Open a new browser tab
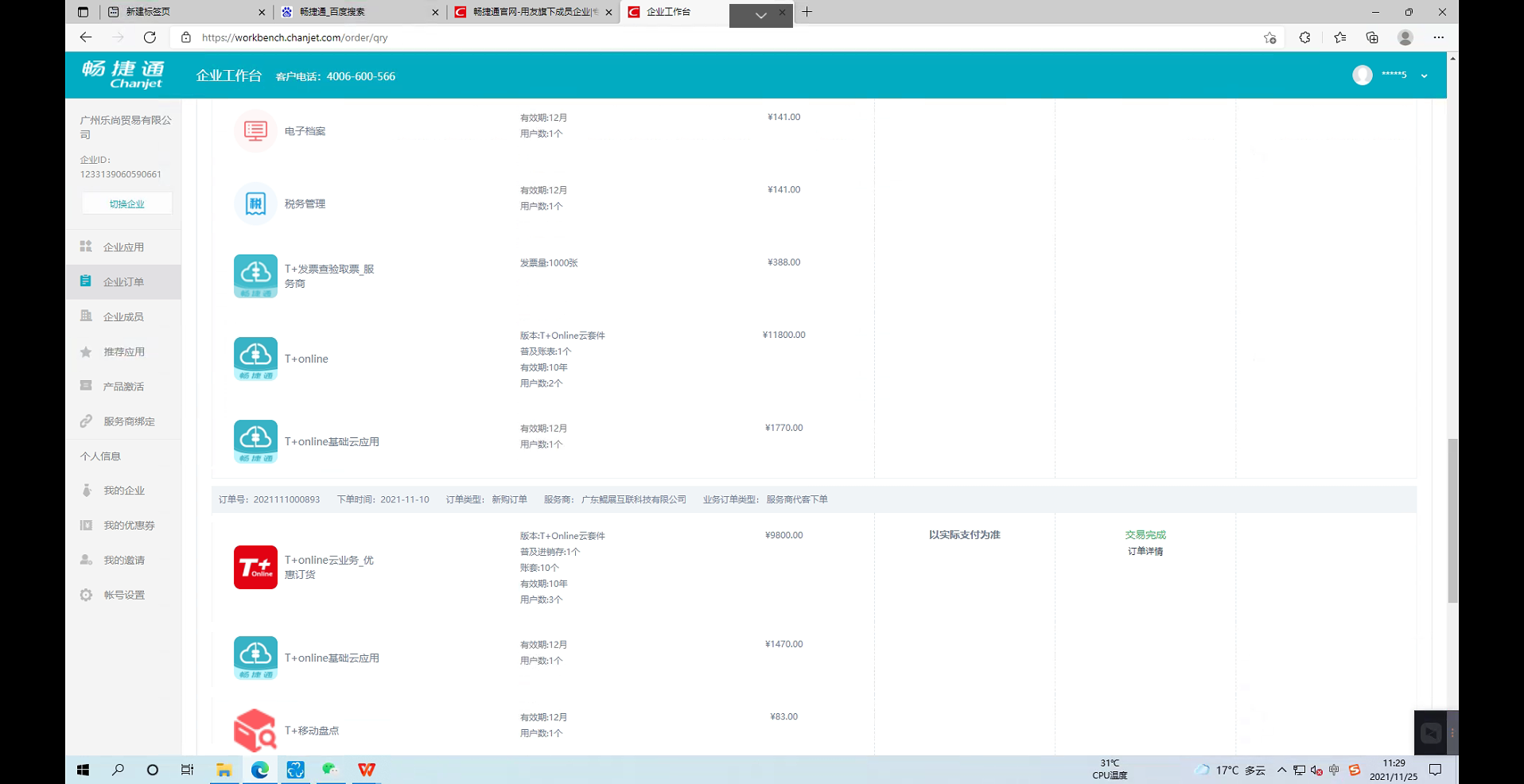1524x784 pixels. pos(807,12)
